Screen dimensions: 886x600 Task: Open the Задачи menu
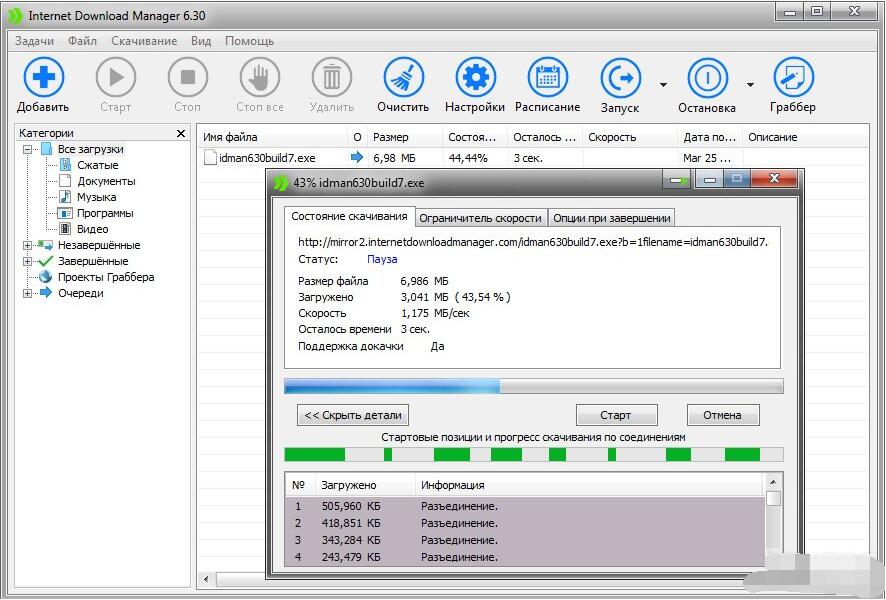pyautogui.click(x=34, y=41)
